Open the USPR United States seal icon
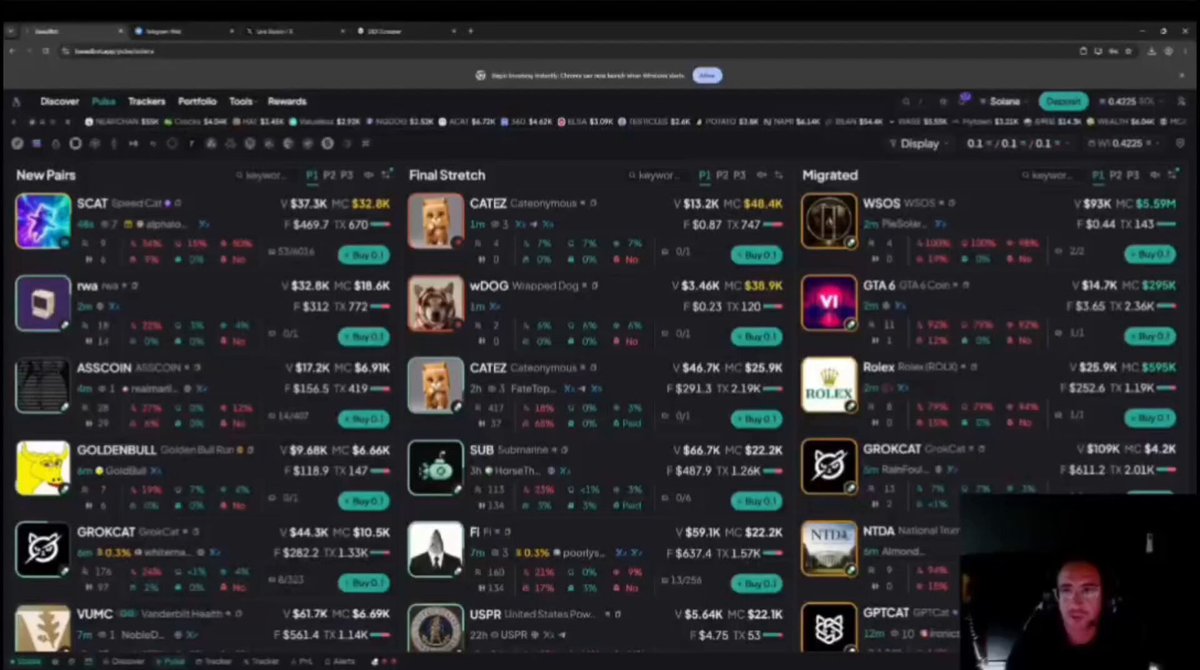The height and width of the screenshot is (670, 1200). (x=436, y=627)
